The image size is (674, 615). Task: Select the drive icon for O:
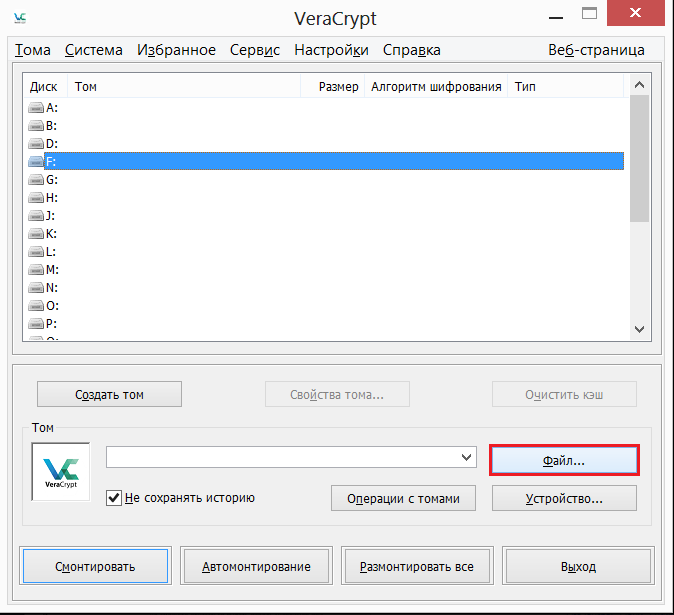36,306
